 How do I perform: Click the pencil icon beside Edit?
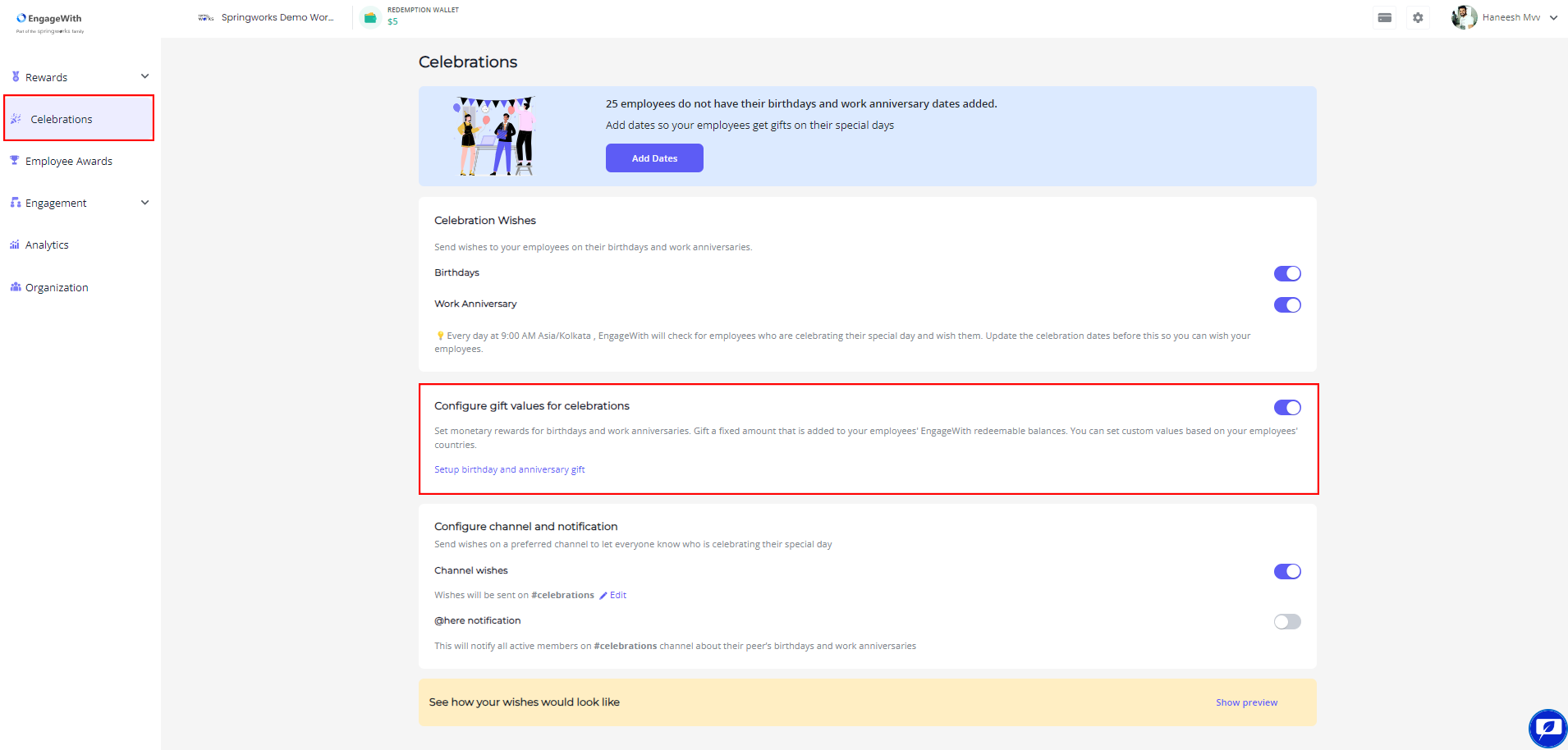(x=603, y=596)
